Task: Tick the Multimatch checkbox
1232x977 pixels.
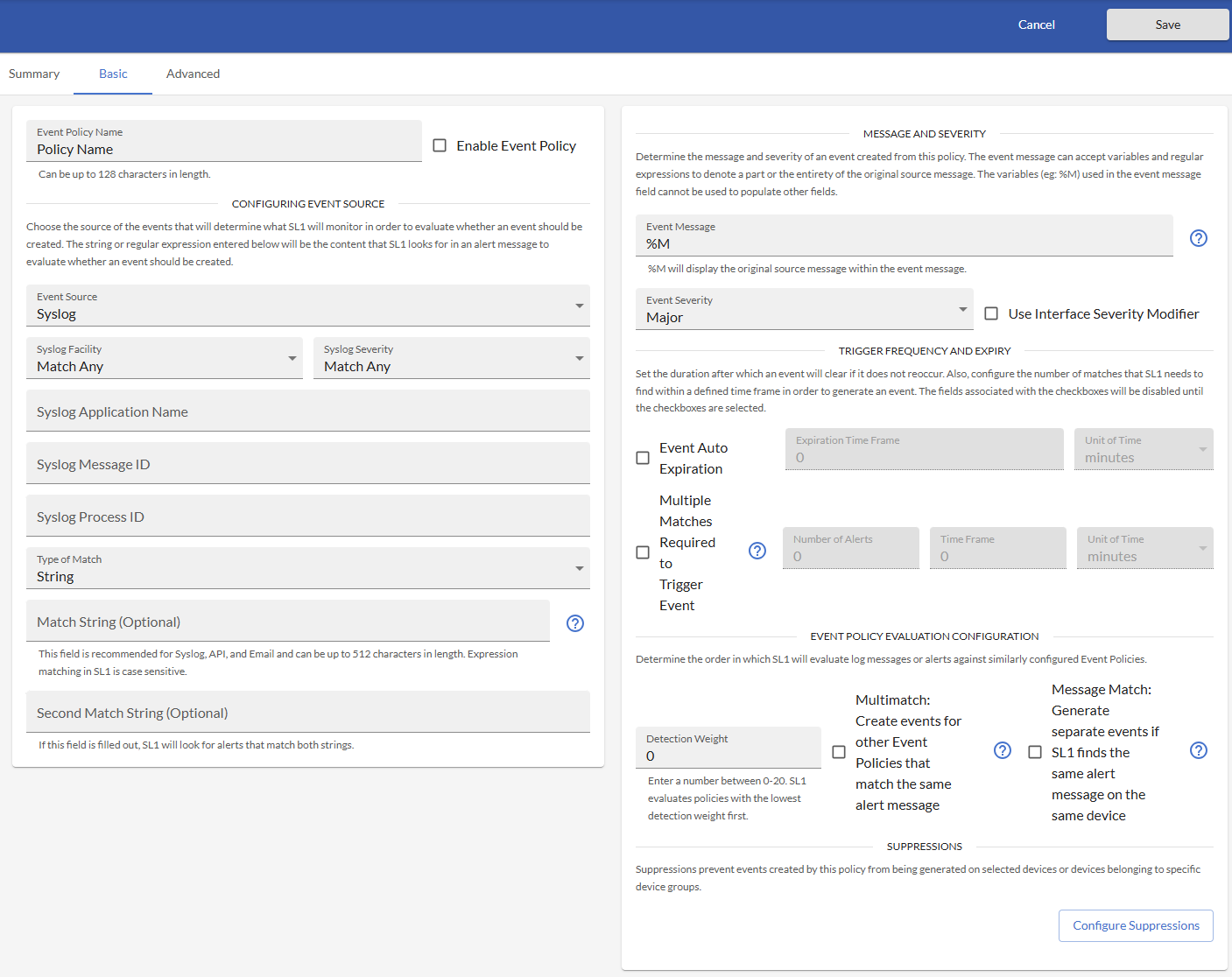Action: pos(839,752)
